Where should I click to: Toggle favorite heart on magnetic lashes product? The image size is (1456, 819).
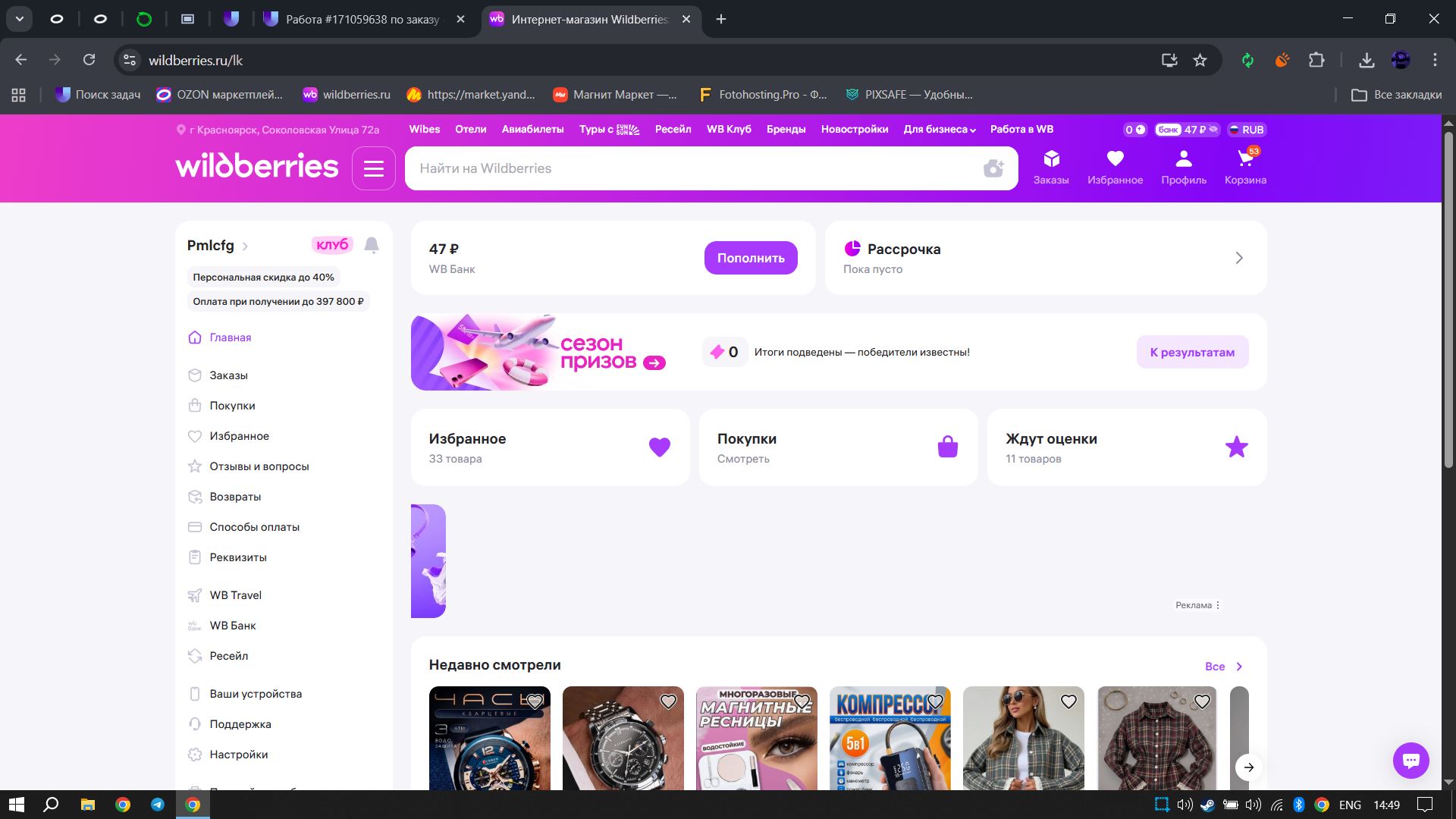click(802, 701)
